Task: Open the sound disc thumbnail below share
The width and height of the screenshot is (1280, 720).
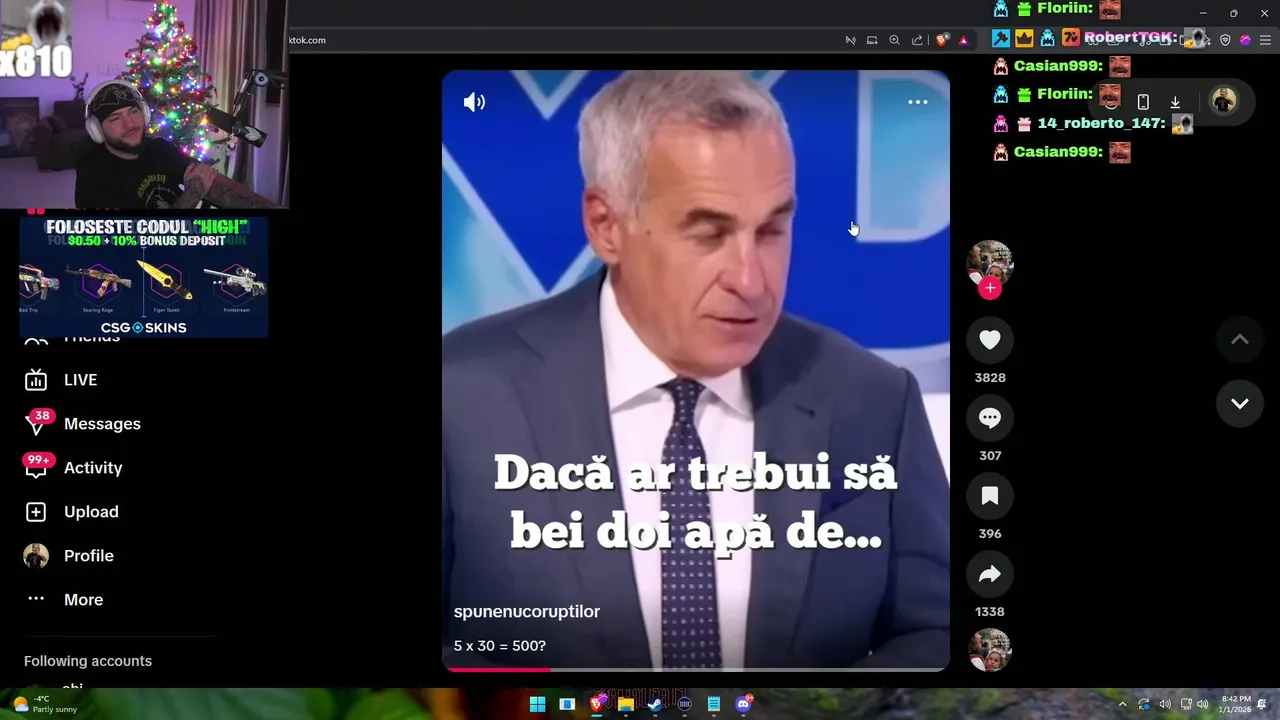Action: [x=990, y=650]
